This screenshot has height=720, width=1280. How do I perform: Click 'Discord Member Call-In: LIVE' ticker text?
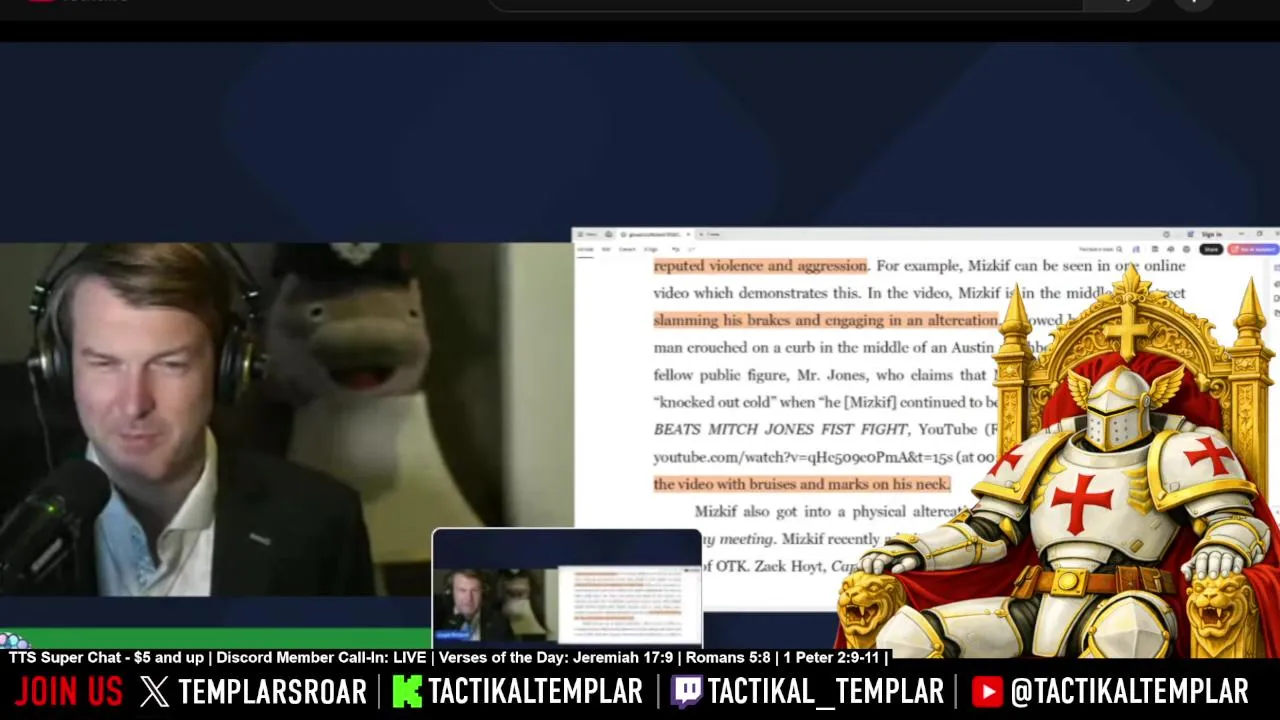point(321,658)
